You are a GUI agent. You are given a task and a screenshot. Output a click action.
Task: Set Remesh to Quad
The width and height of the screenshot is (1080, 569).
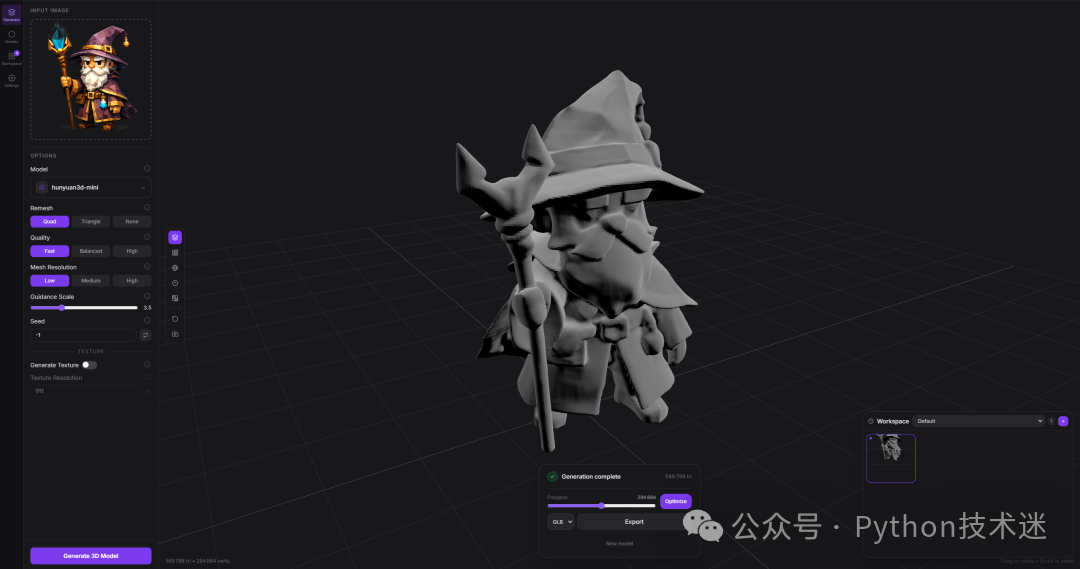coord(50,221)
